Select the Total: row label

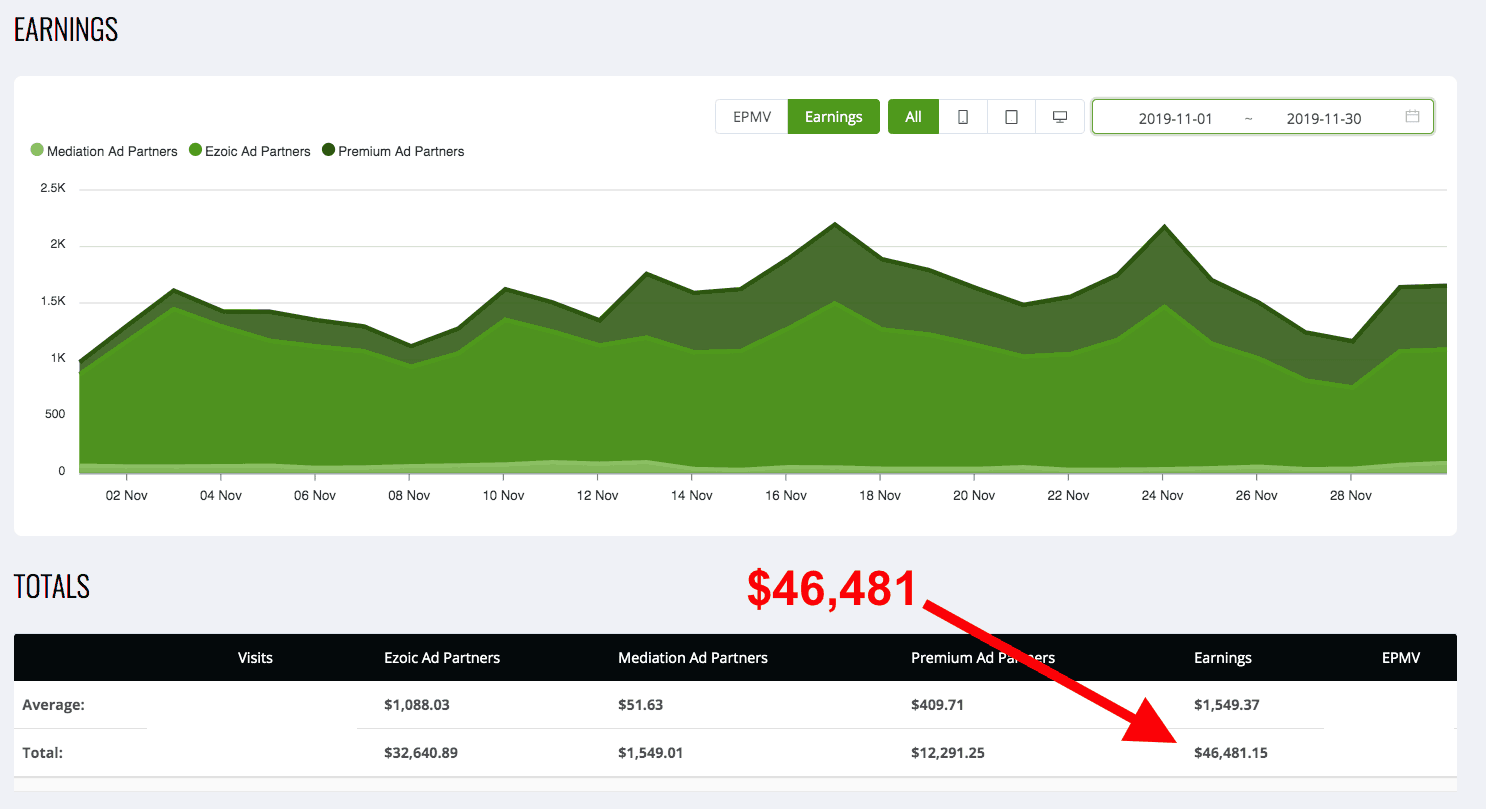point(43,753)
